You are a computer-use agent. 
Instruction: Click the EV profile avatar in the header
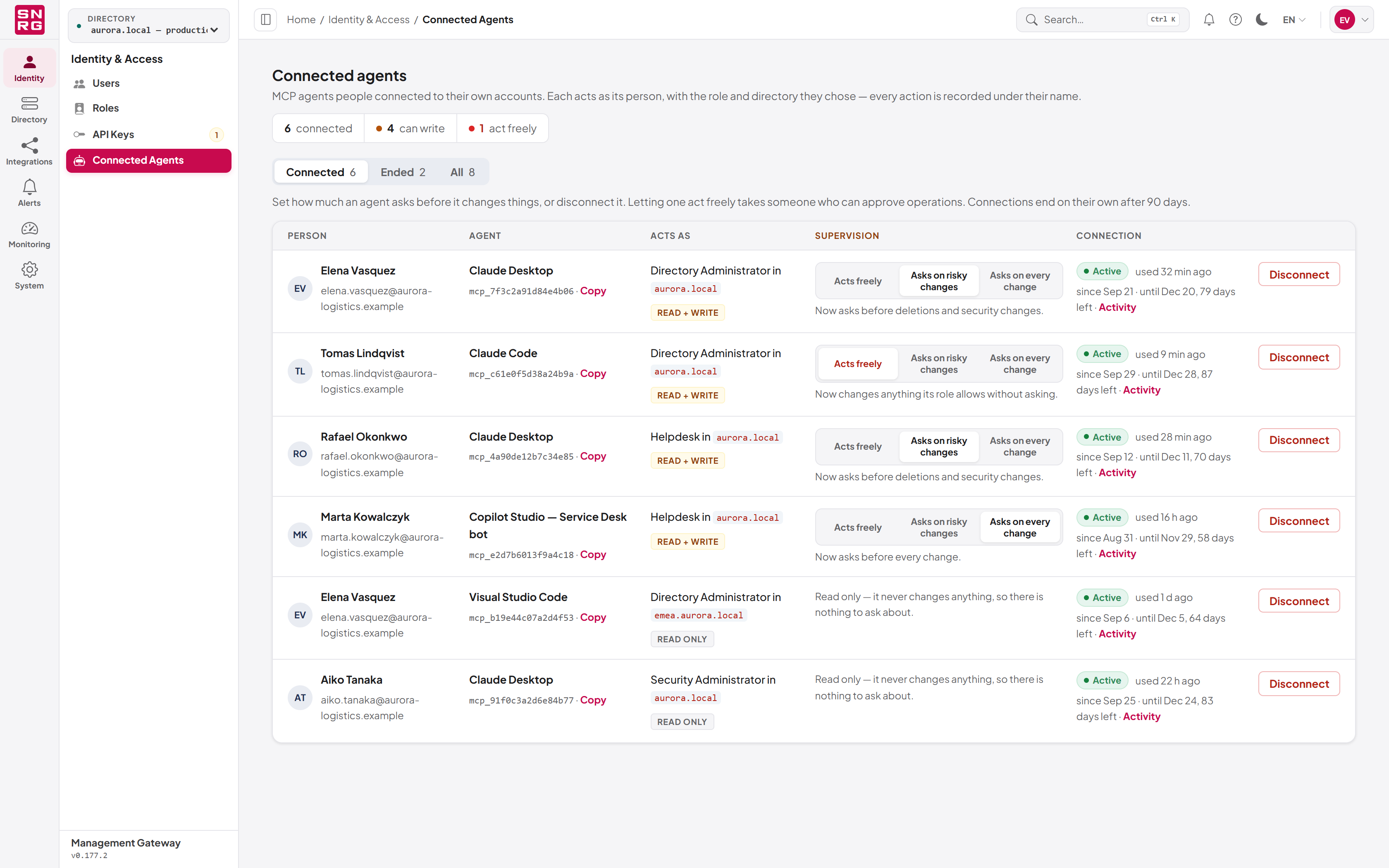1344,19
